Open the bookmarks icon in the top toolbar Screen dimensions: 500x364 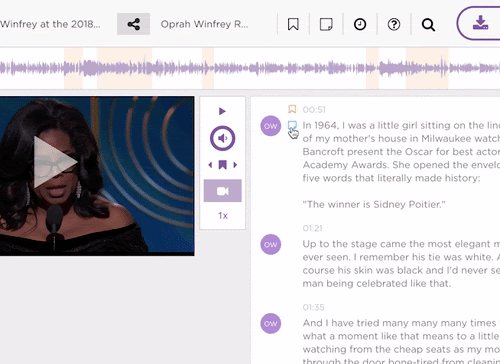(293, 24)
